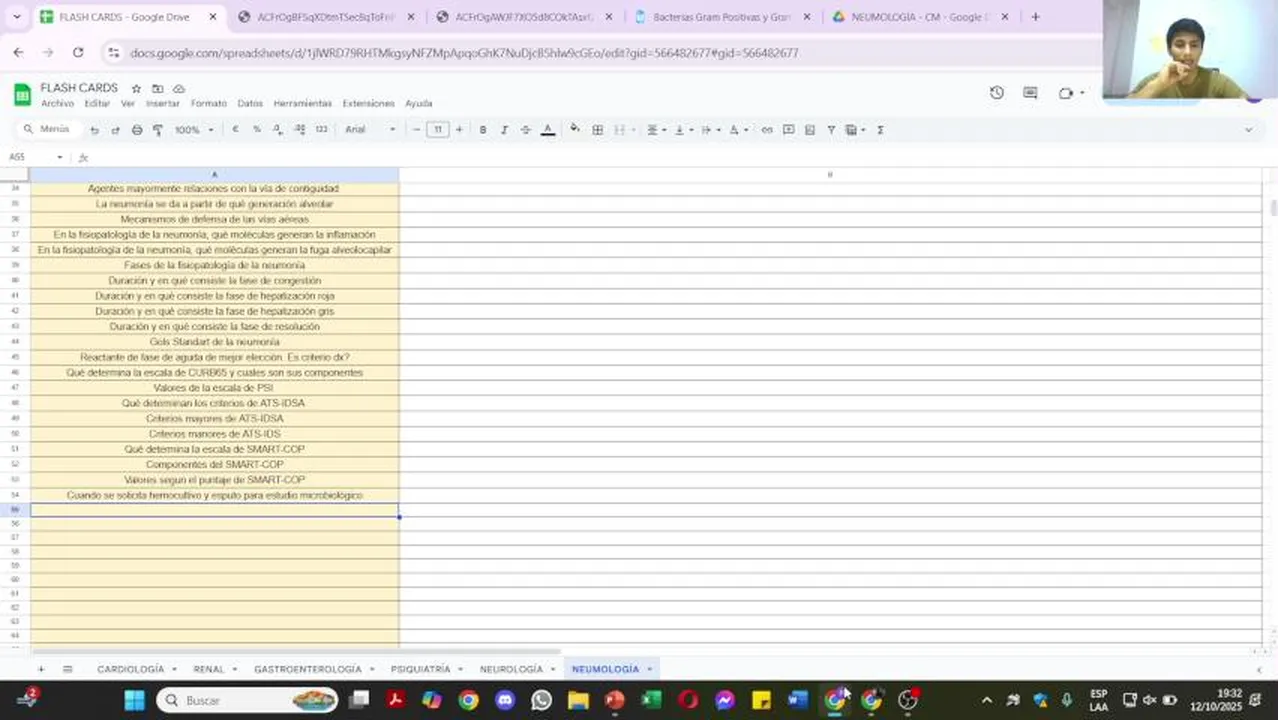Toggle bold formatting
Screen dimensions: 1278x720
click(483, 130)
